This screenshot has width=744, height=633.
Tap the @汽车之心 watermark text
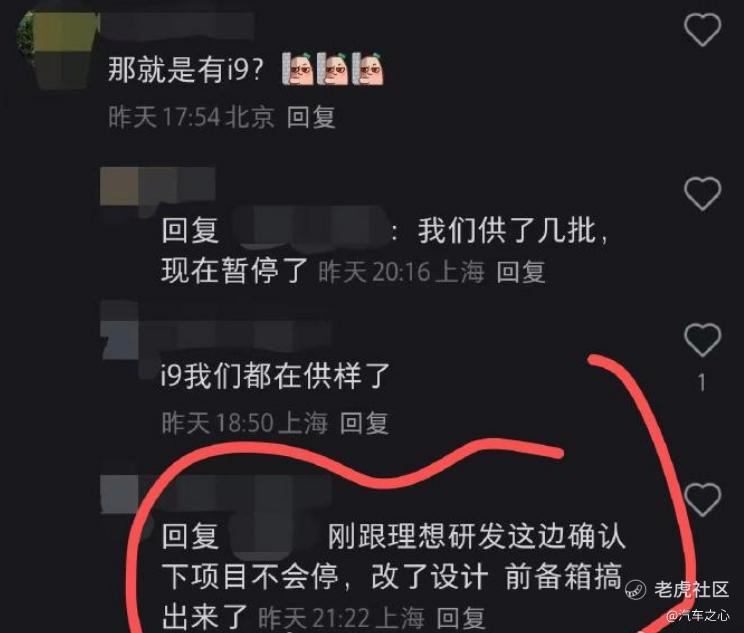click(698, 615)
